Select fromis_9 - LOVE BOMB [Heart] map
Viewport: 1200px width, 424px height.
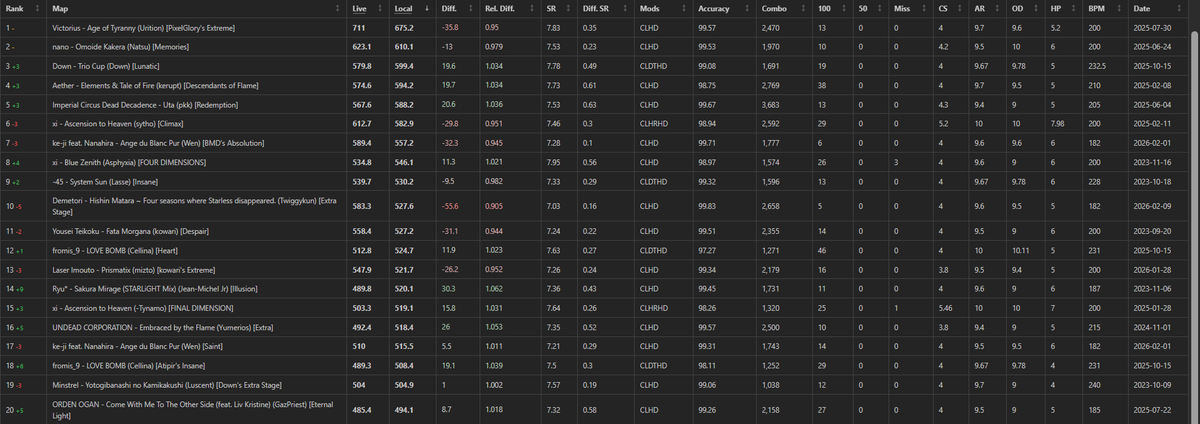[x=117, y=249]
